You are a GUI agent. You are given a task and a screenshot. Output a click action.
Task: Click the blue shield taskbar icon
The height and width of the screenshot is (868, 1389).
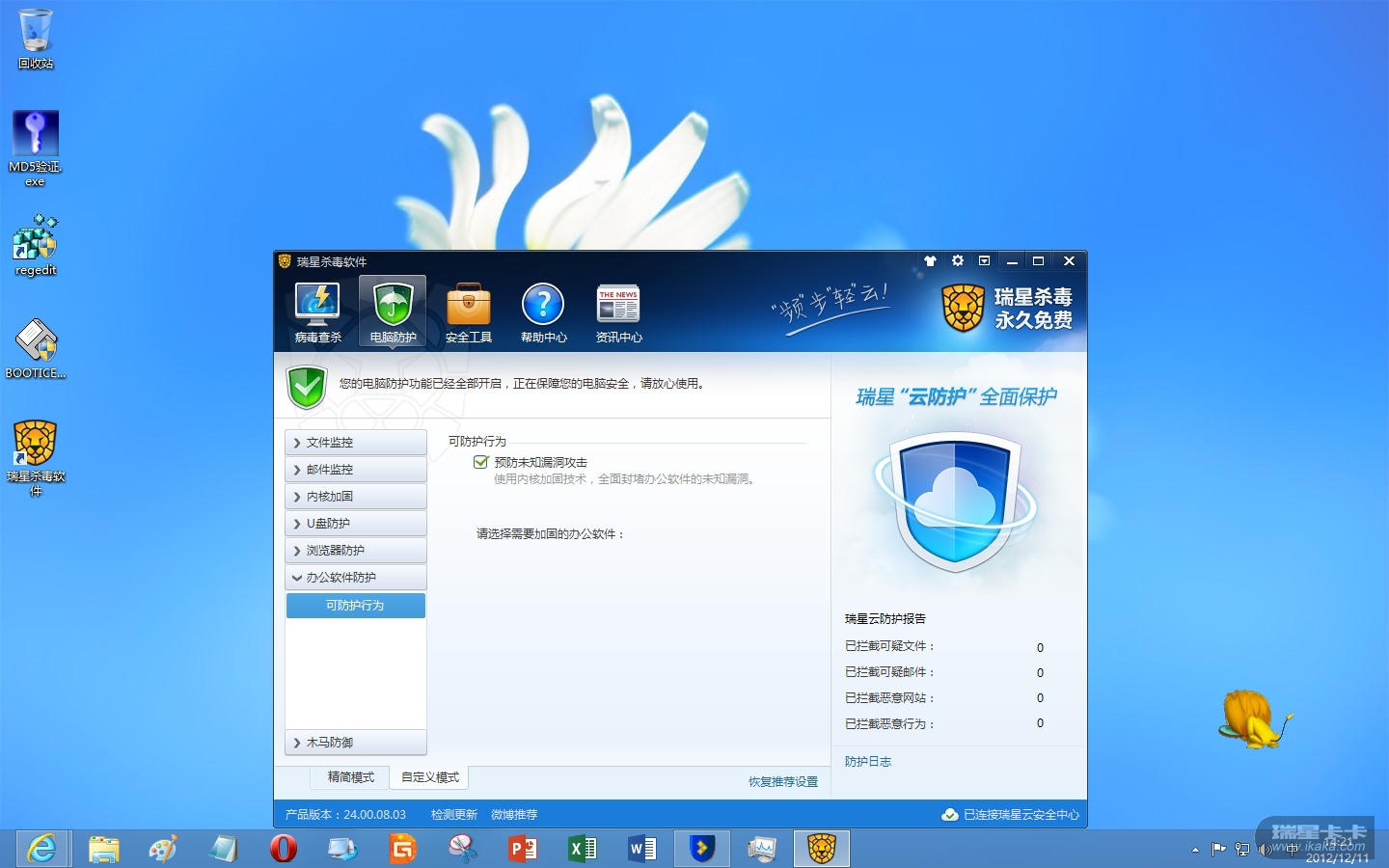coord(701,849)
